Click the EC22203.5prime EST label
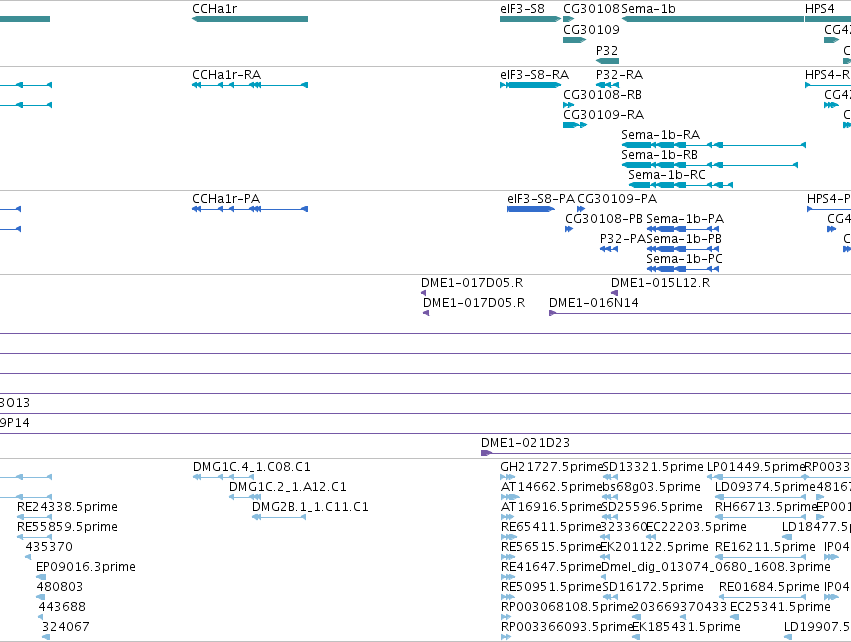The height and width of the screenshot is (642, 851). coord(696,527)
